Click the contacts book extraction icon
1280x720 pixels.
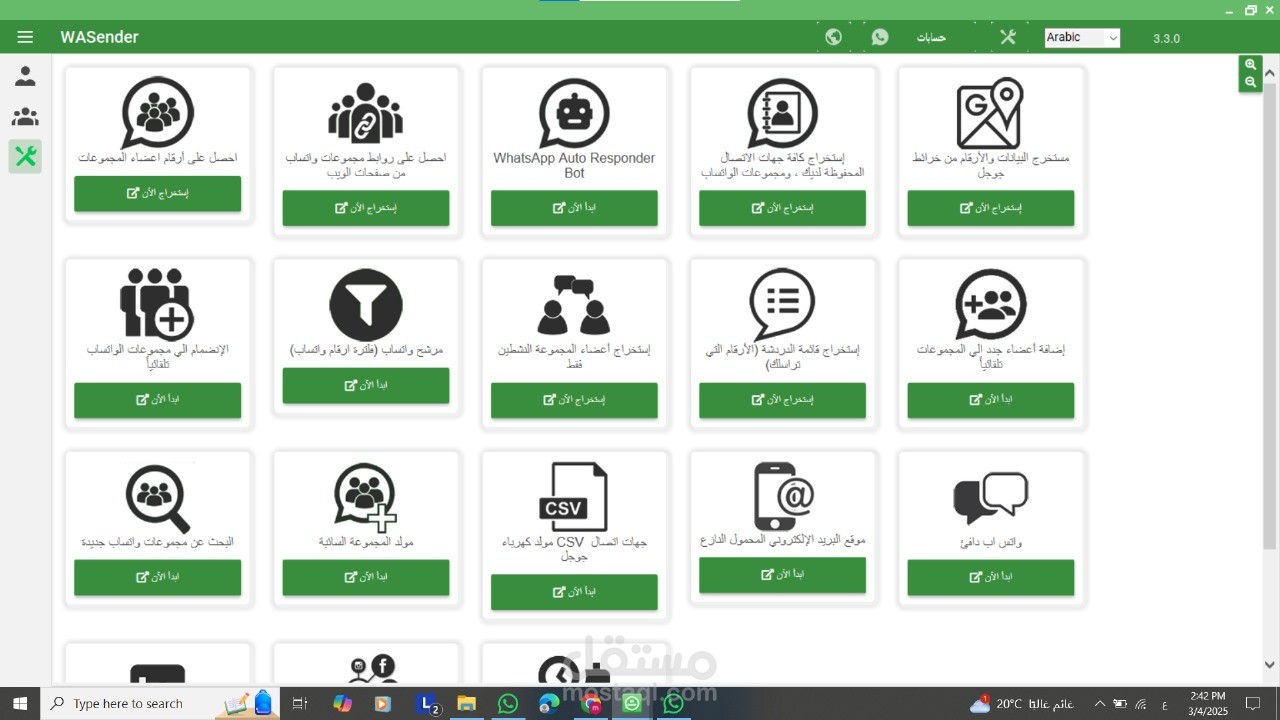coord(782,112)
